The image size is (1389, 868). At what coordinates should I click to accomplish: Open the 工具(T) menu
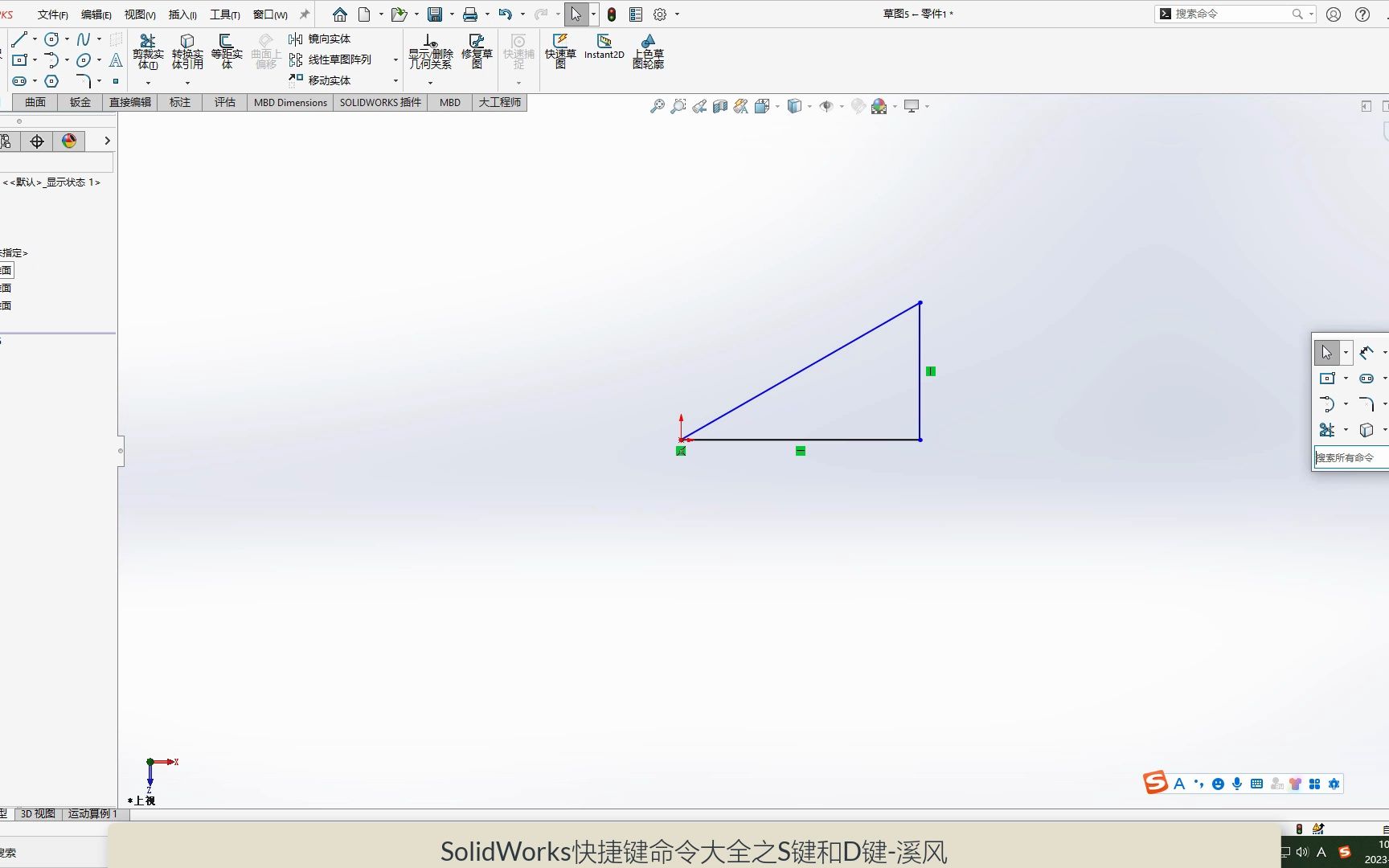coord(223,14)
